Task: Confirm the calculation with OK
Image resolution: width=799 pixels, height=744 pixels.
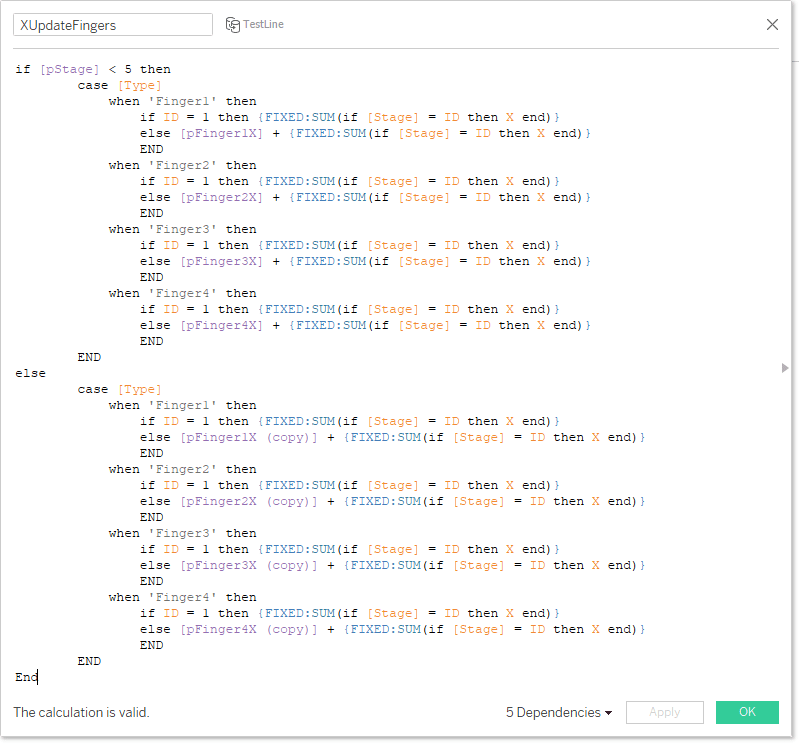Action: 747,712
